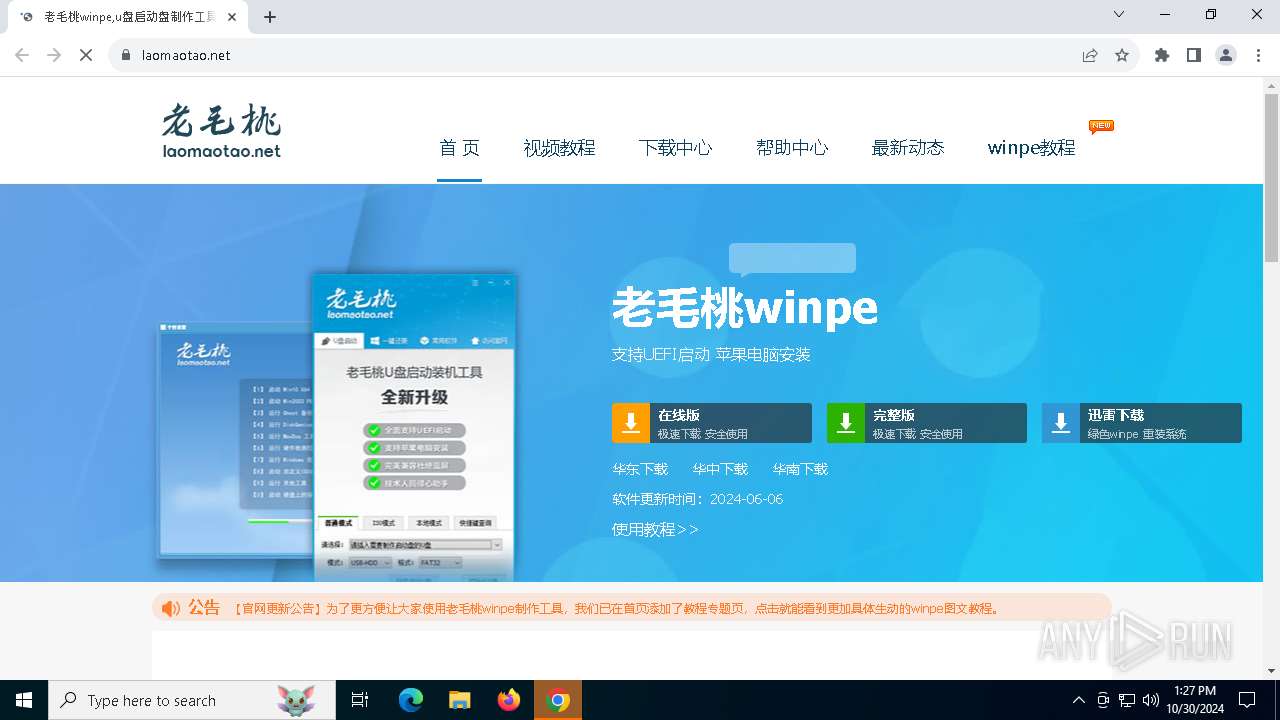Click the 老毛桃winpe heading text
This screenshot has height=720, width=1280.
click(x=745, y=308)
